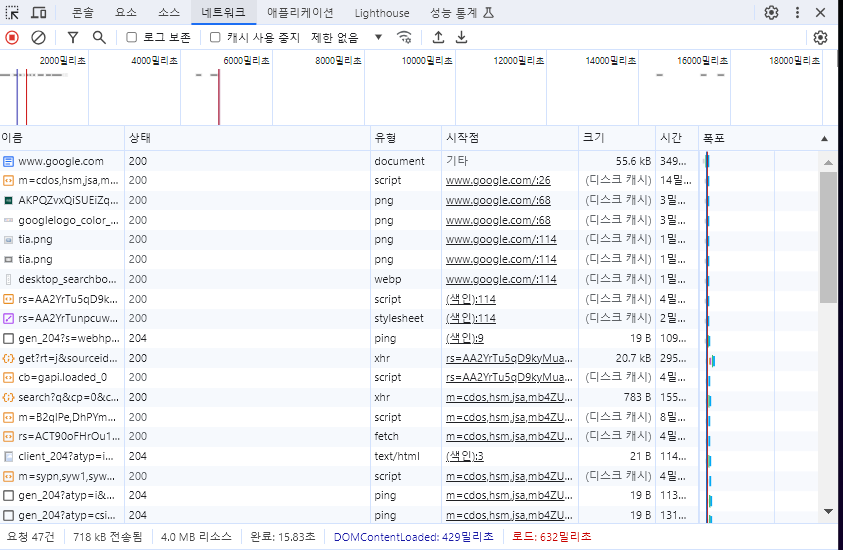Click 718 kB 전송됨 in status bar
Image resolution: width=843 pixels, height=550 pixels.
tap(108, 537)
